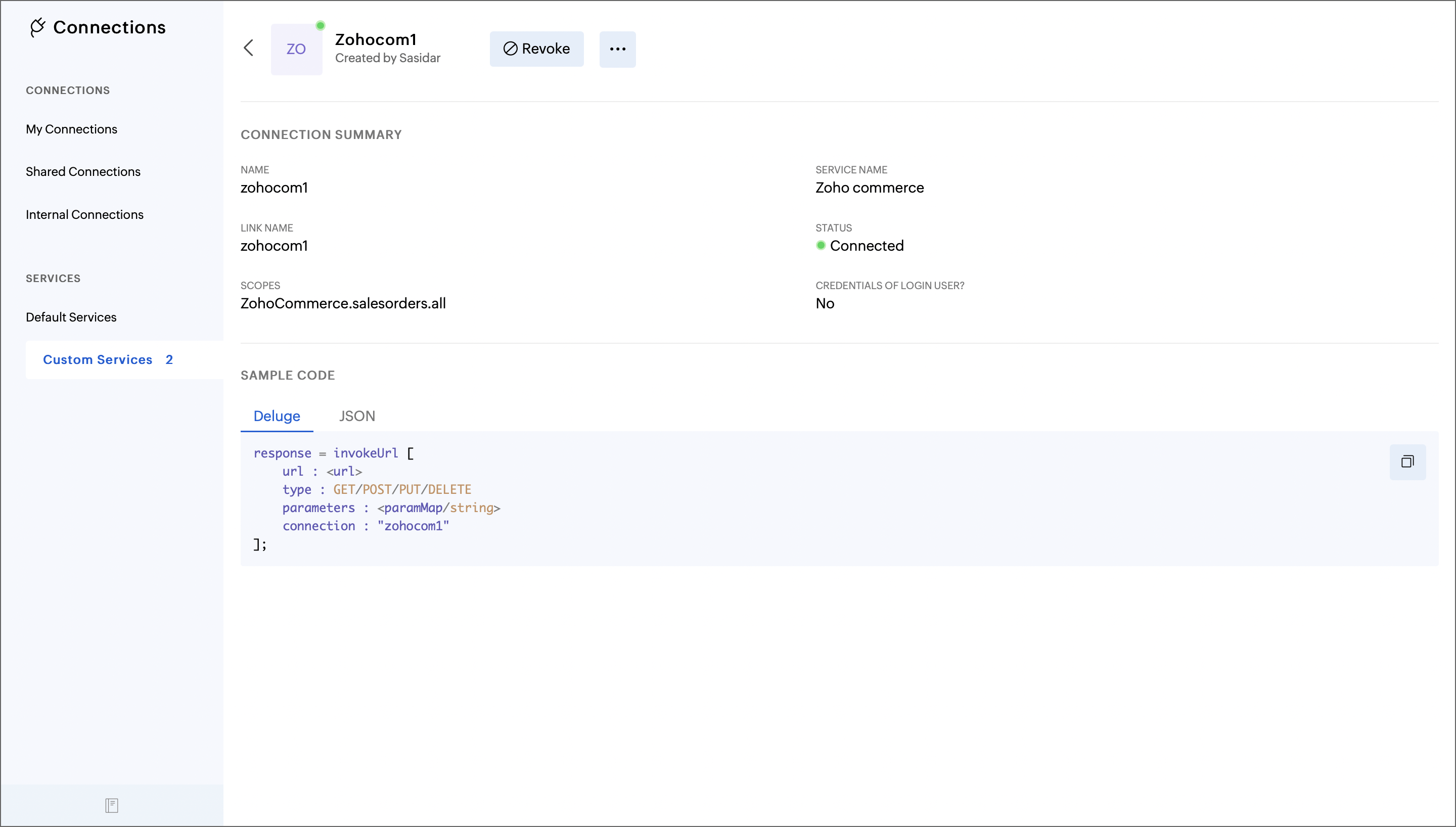This screenshot has width=1456, height=827.
Task: Click the back arrow chevron
Action: 249,49
